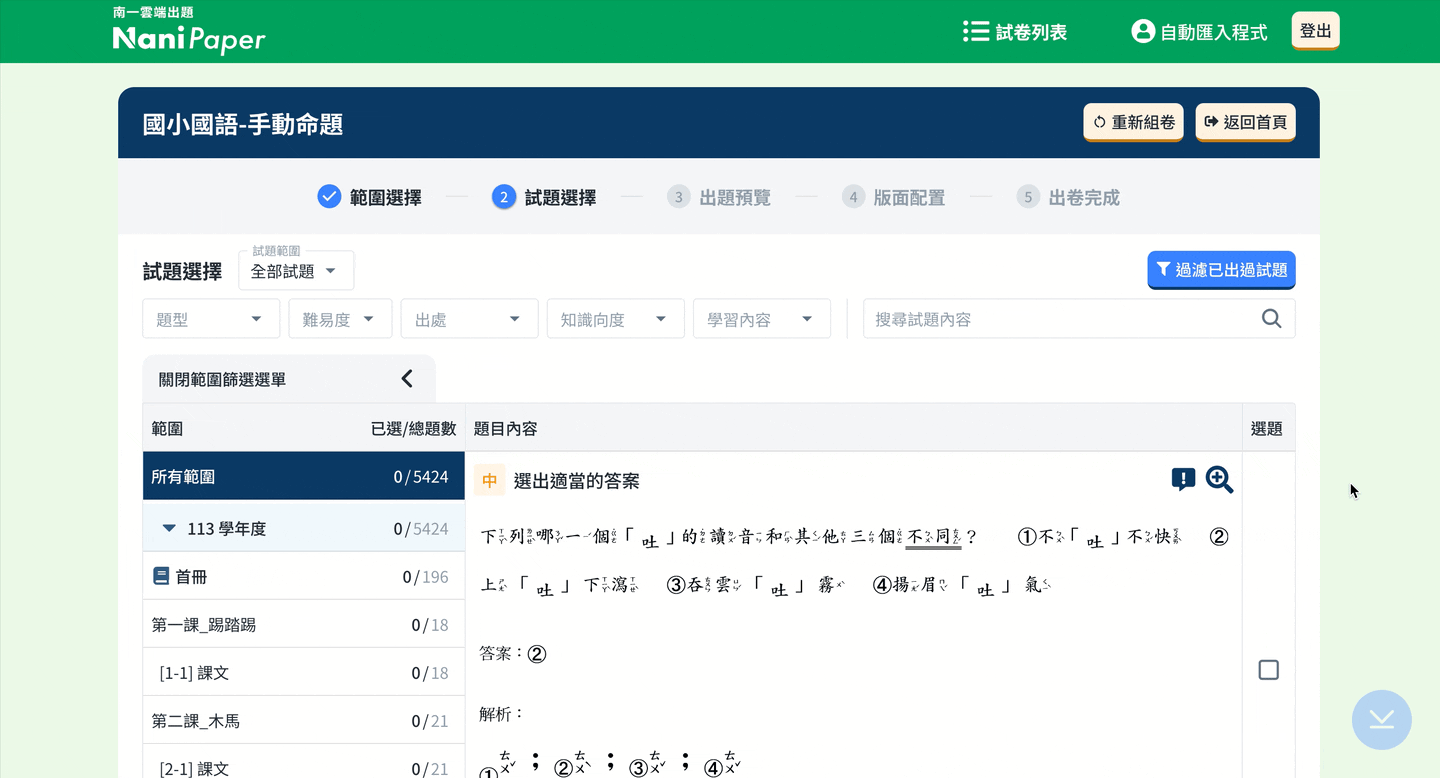Image resolution: width=1440 pixels, height=778 pixels.
Task: Go to the 範圍選擇 step
Action: click(x=370, y=197)
